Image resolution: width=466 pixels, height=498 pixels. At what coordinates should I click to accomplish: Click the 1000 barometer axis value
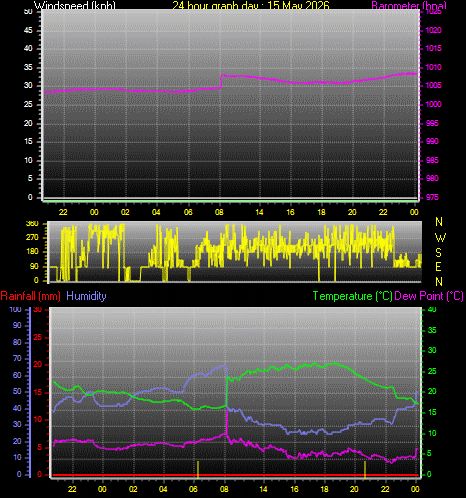[433, 104]
